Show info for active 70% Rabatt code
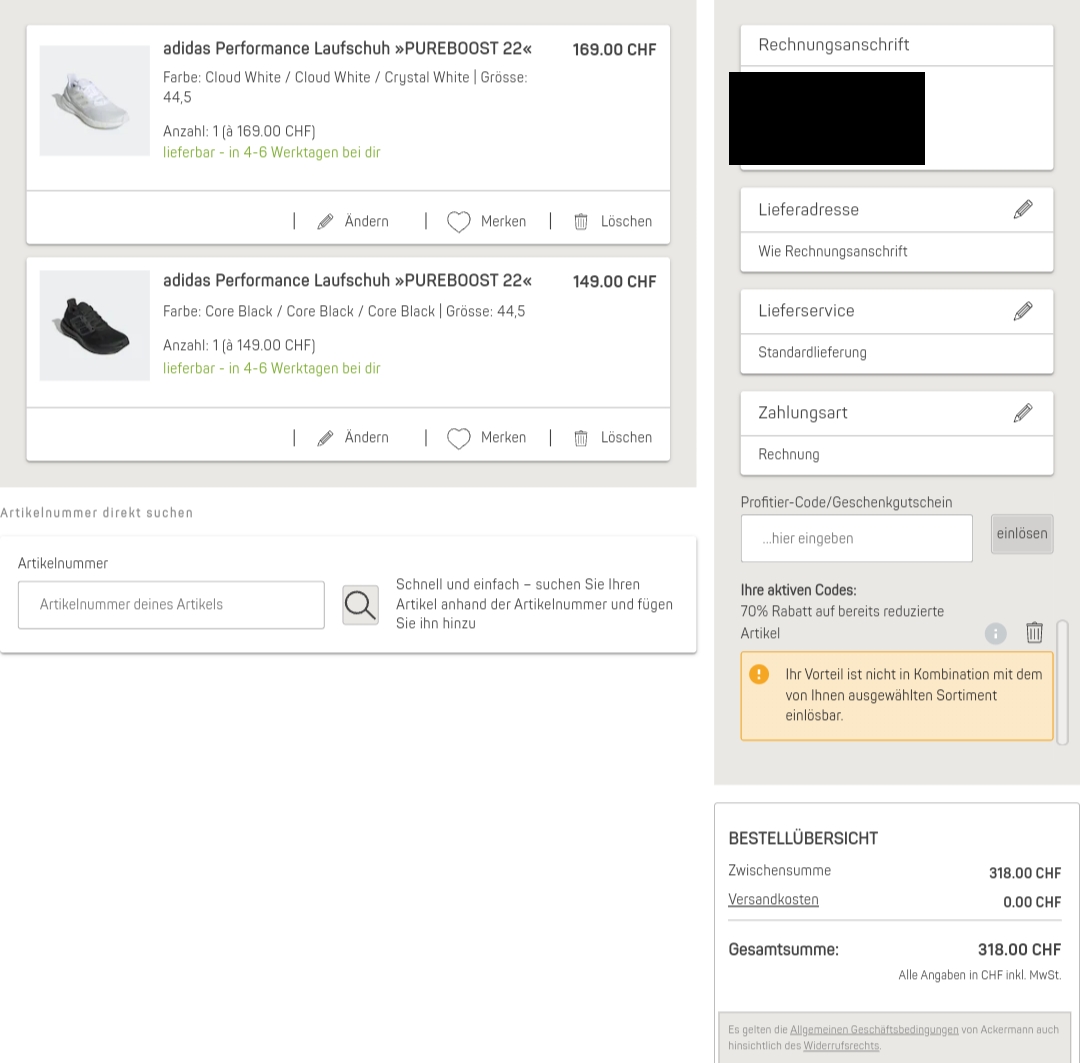The width and height of the screenshot is (1080, 1063). pyautogui.click(x=995, y=633)
